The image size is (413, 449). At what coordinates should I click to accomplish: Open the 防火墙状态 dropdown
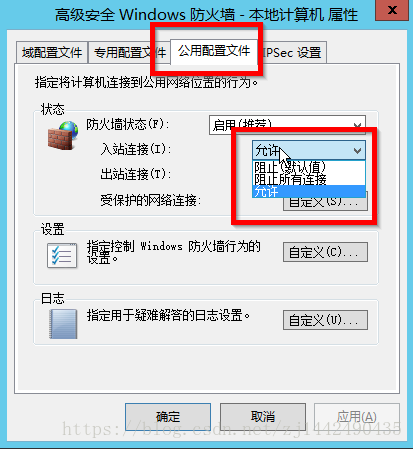[x=287, y=125]
